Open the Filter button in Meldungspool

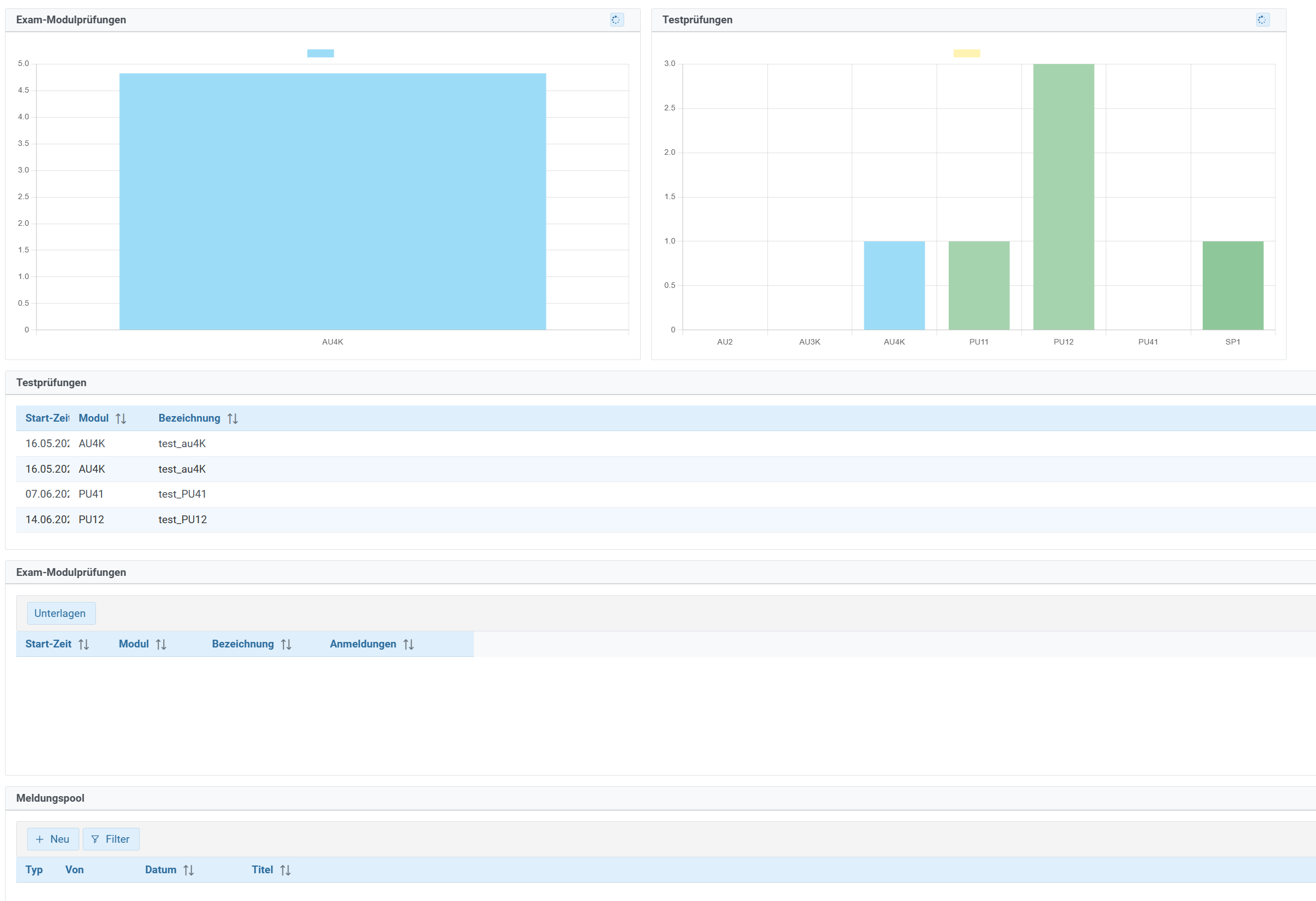click(x=111, y=839)
